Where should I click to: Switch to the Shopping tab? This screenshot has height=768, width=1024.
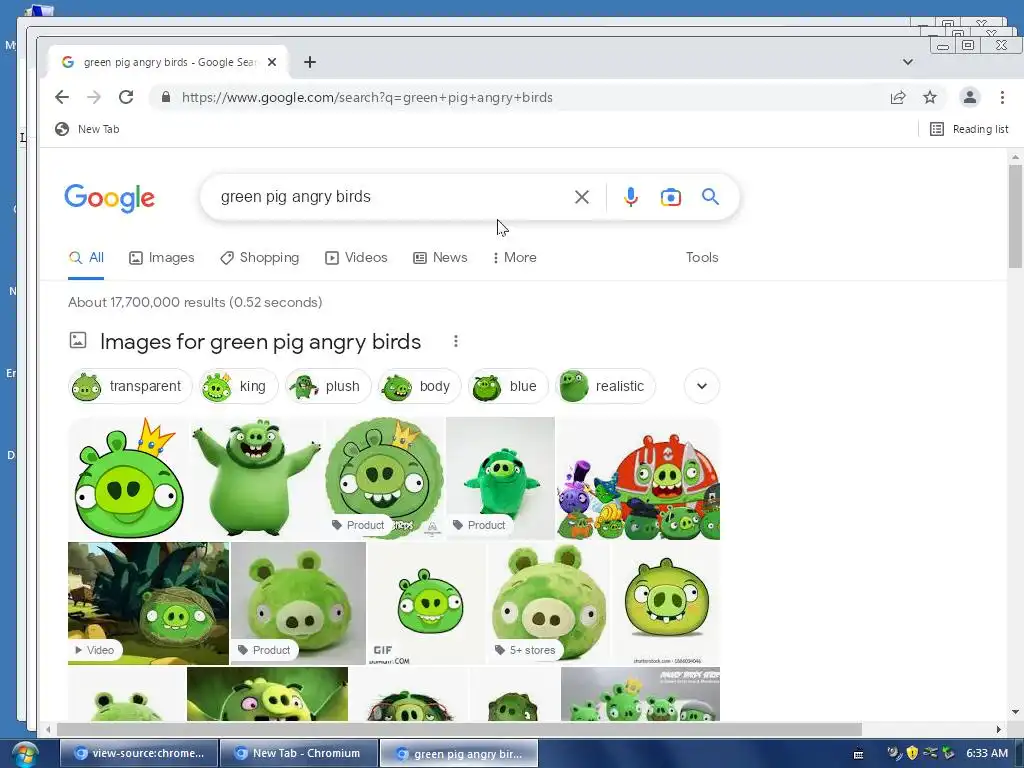click(x=260, y=257)
